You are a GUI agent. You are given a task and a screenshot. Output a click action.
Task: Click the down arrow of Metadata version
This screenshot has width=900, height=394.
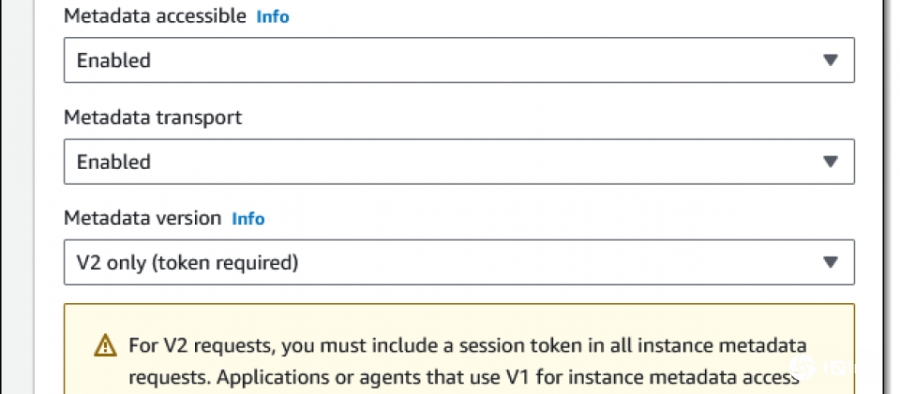click(x=830, y=262)
